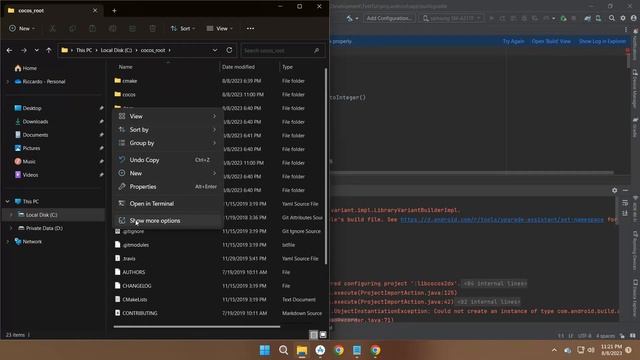The height and width of the screenshot is (360, 640).
Task: Open the android.com namespace URL in build output
Action: pos(502,220)
